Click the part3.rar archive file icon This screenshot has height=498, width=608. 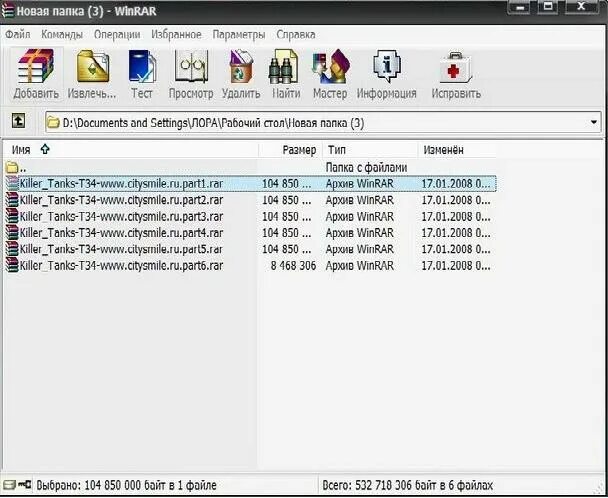point(12,216)
